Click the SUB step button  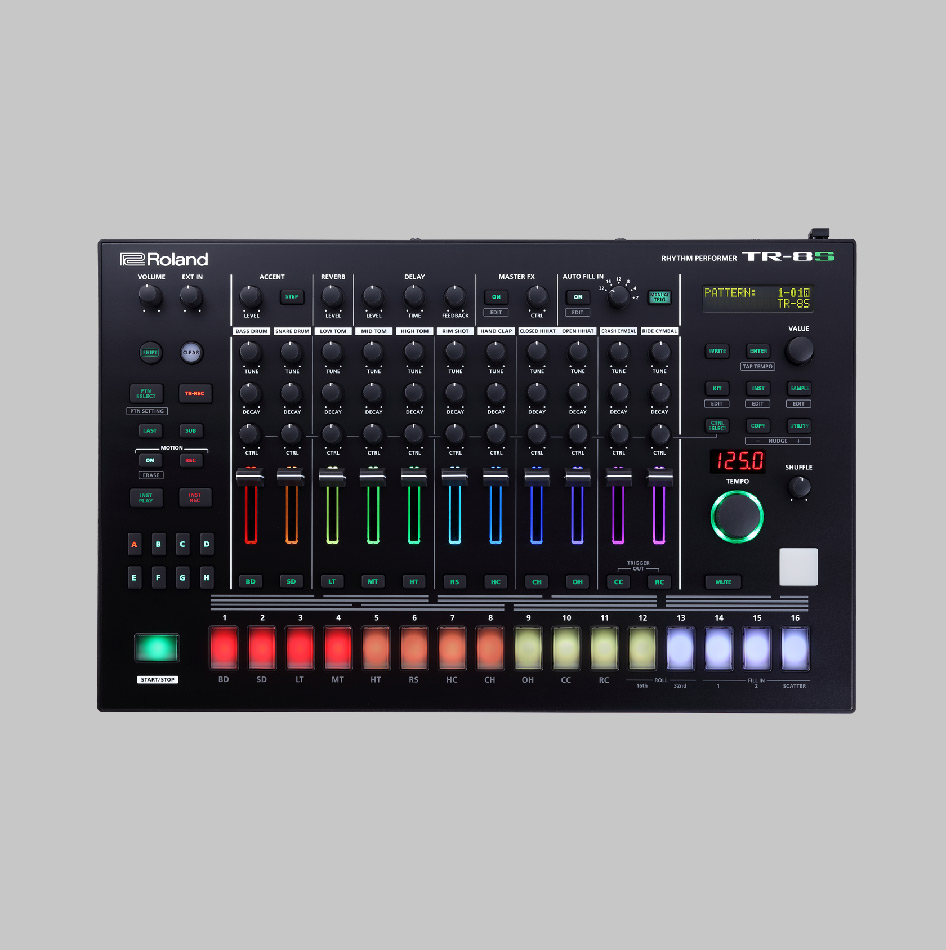click(191, 431)
